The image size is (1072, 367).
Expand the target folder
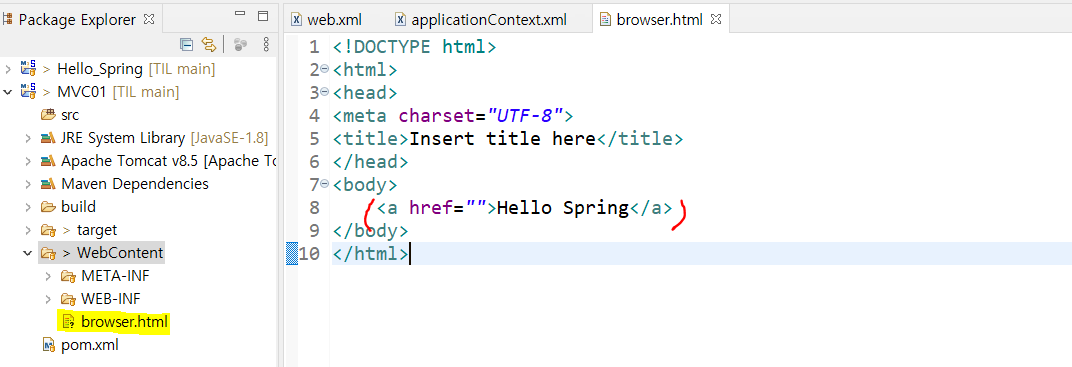pyautogui.click(x=28, y=230)
